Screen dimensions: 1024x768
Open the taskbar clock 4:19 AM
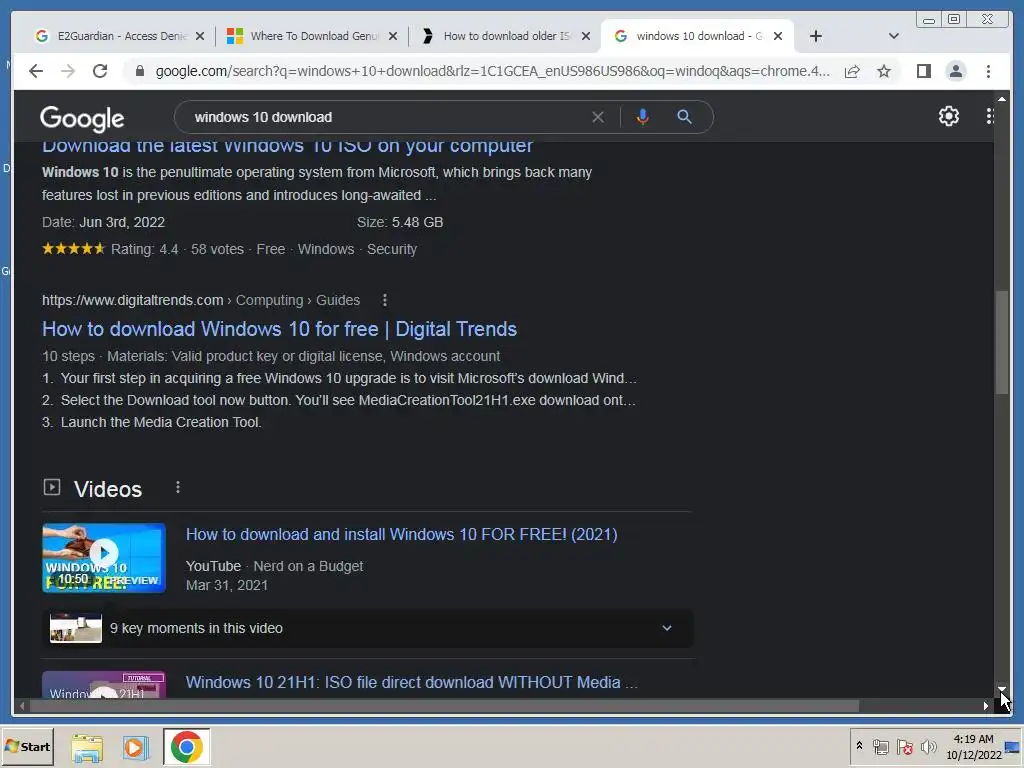tap(973, 746)
